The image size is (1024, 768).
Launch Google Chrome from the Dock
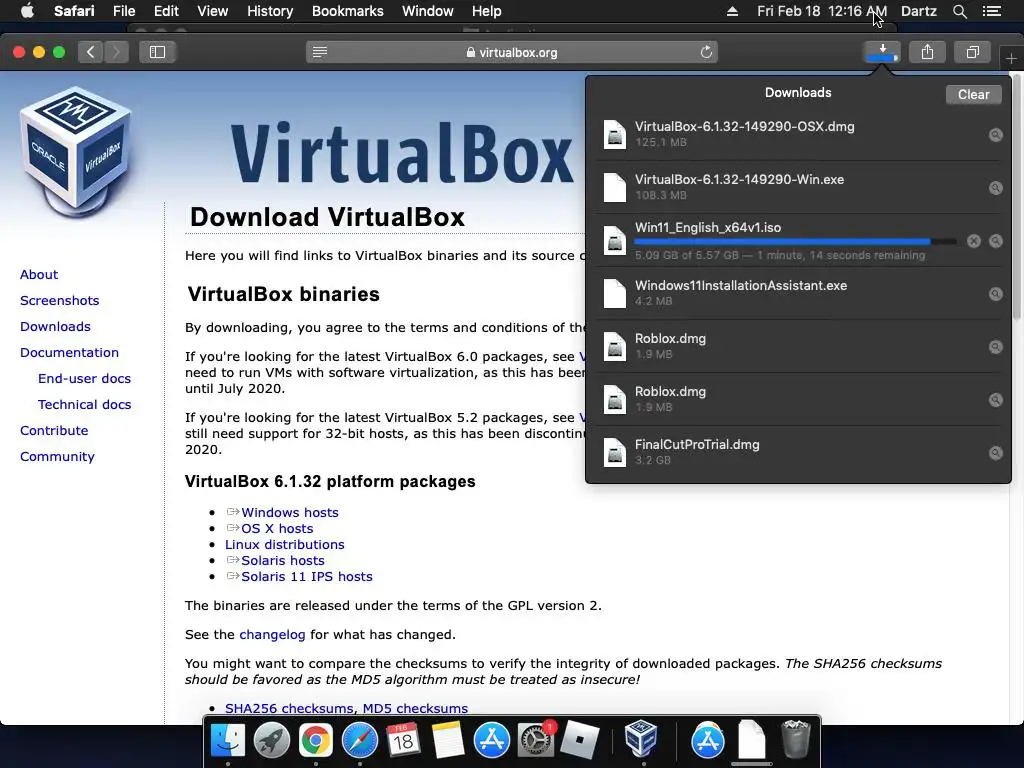pos(315,740)
